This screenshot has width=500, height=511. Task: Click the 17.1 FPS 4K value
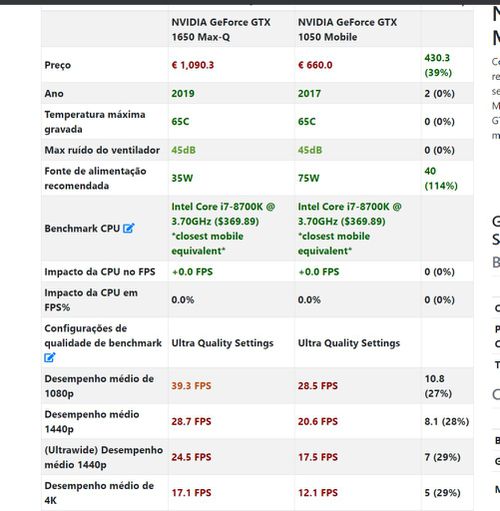(191, 493)
